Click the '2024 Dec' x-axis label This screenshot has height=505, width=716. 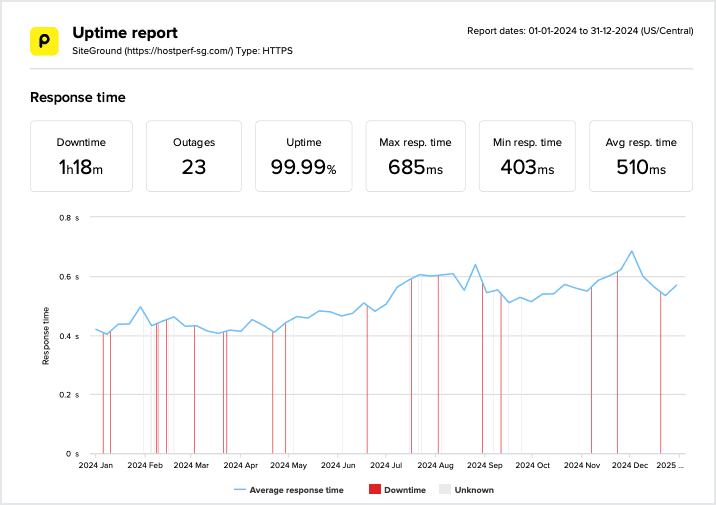click(630, 465)
